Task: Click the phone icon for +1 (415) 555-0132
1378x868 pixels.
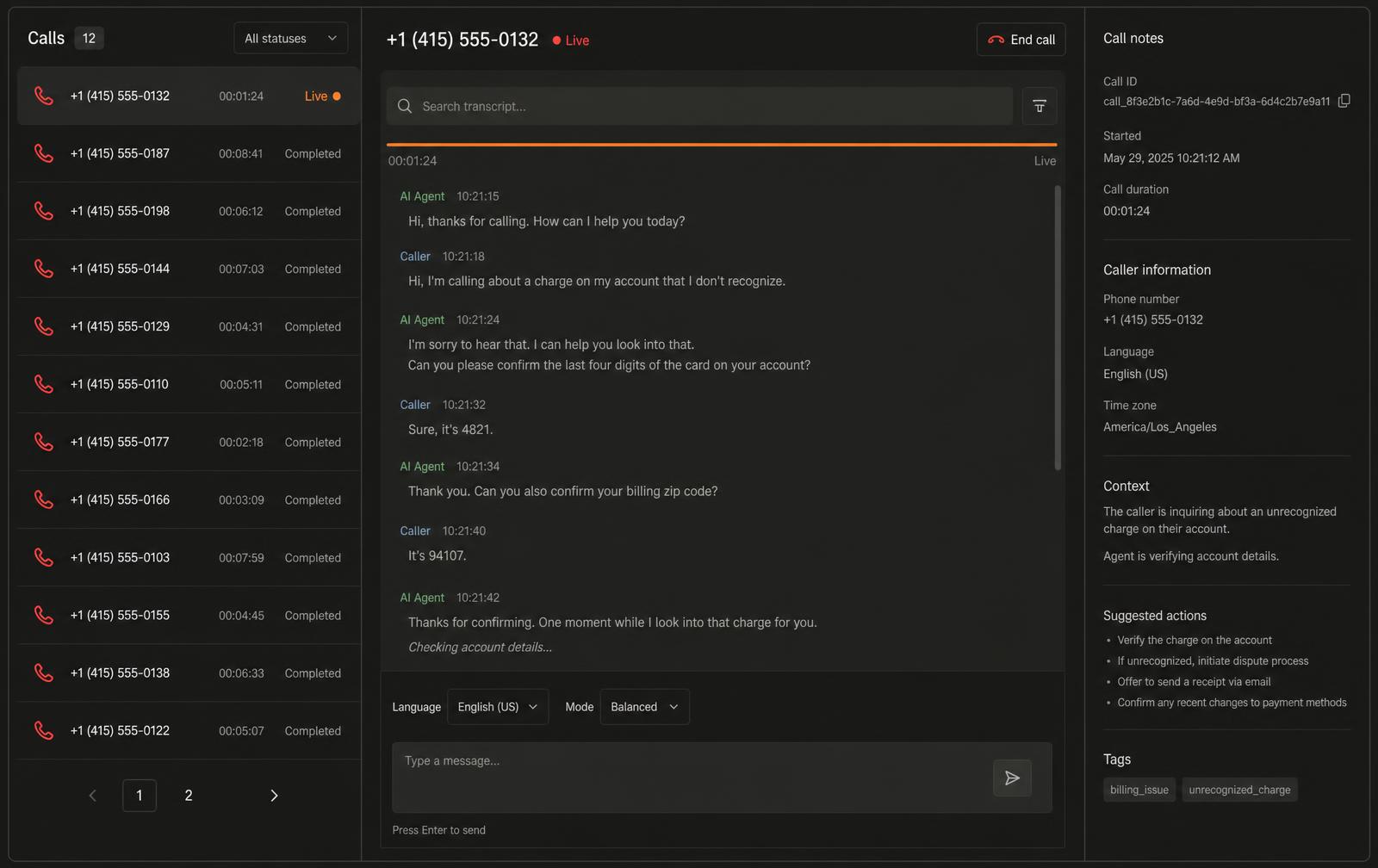Action: (x=43, y=96)
